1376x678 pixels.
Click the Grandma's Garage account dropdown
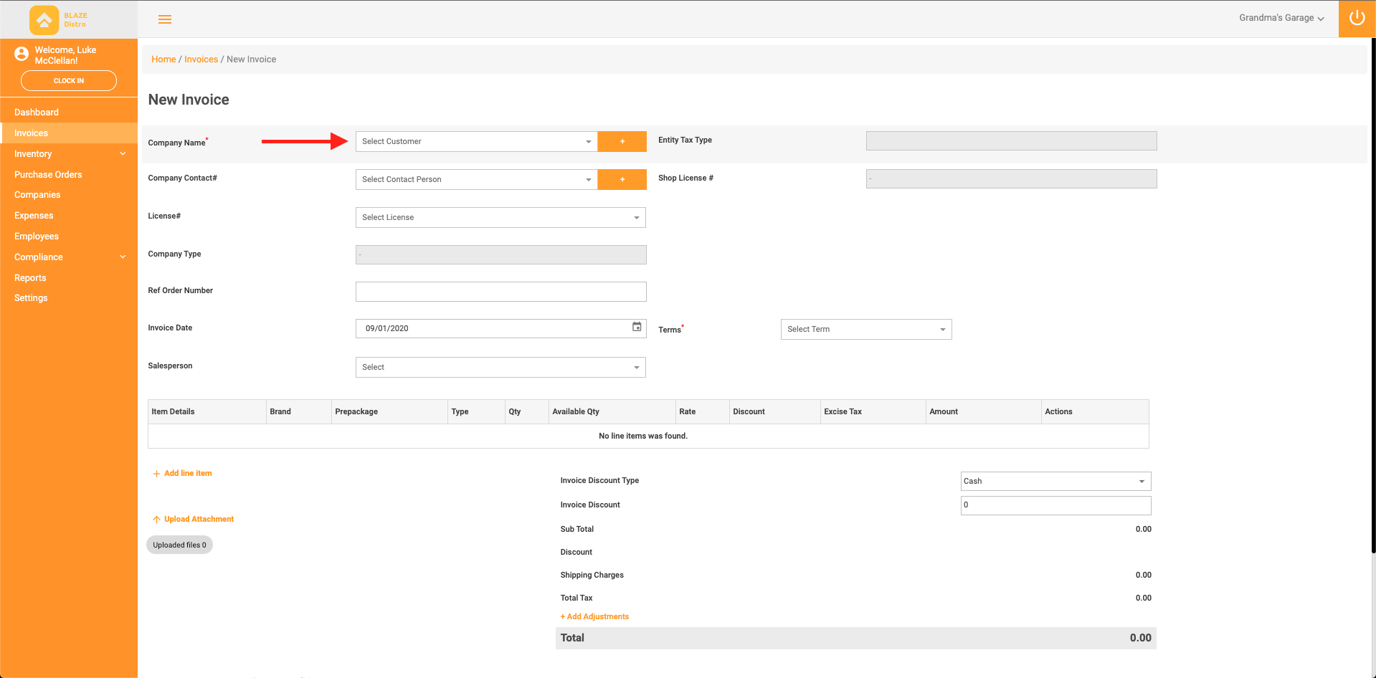pyautogui.click(x=1281, y=17)
